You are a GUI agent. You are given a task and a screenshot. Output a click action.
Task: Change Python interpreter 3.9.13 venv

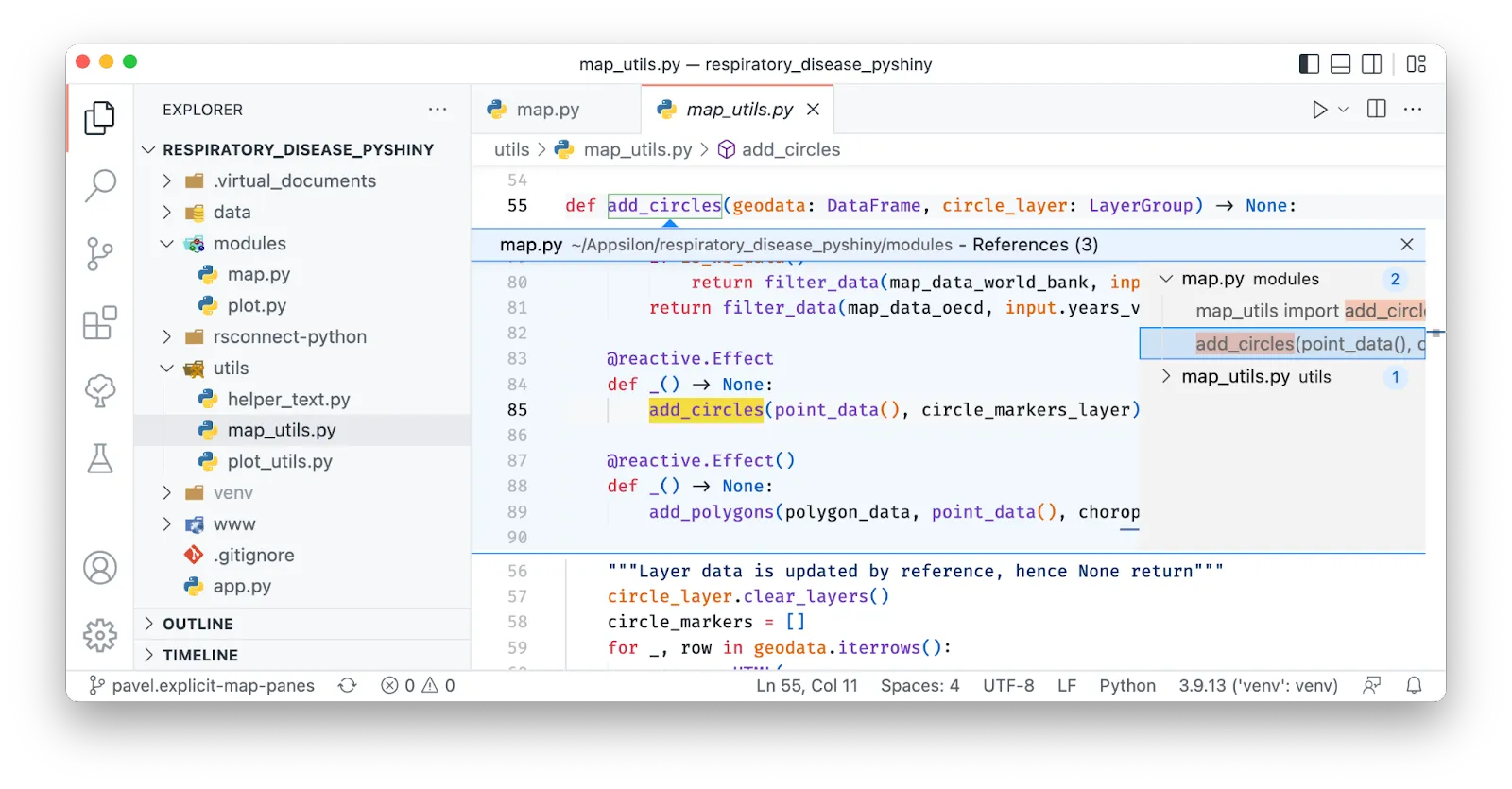[x=1257, y=686]
